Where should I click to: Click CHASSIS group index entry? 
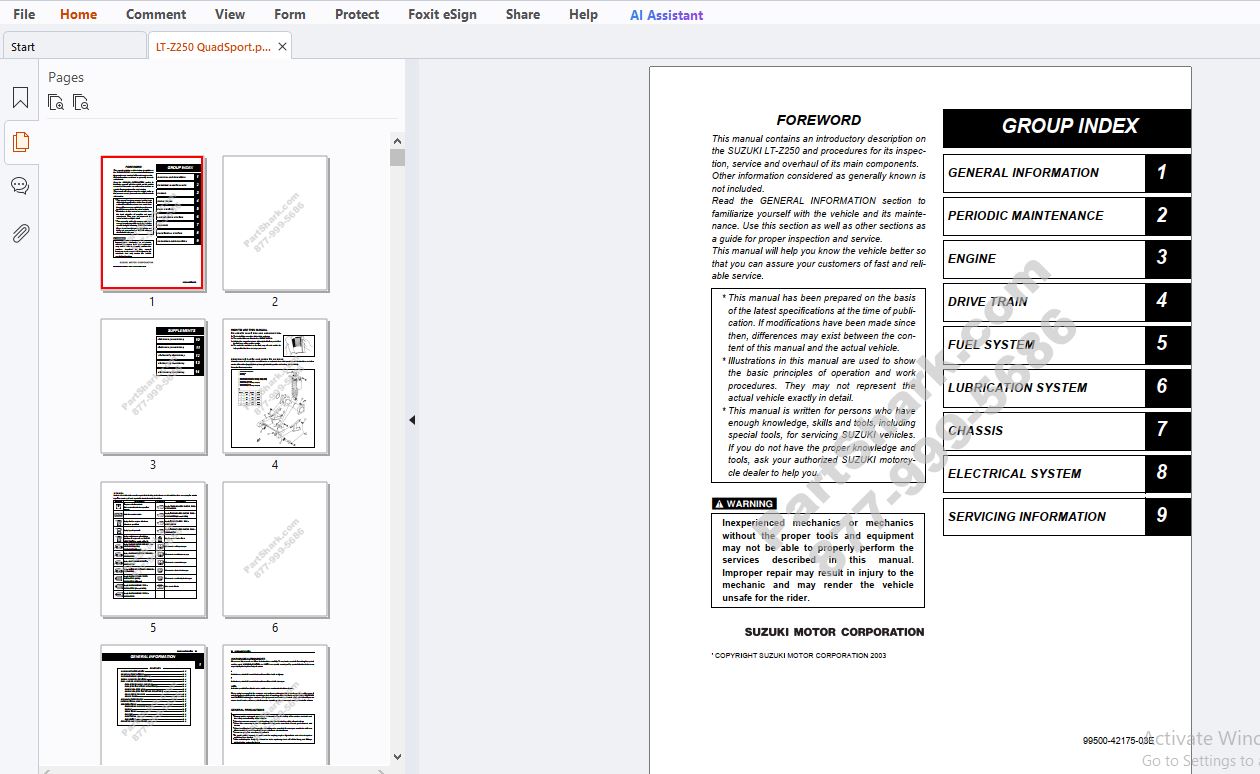pyautogui.click(x=1066, y=431)
